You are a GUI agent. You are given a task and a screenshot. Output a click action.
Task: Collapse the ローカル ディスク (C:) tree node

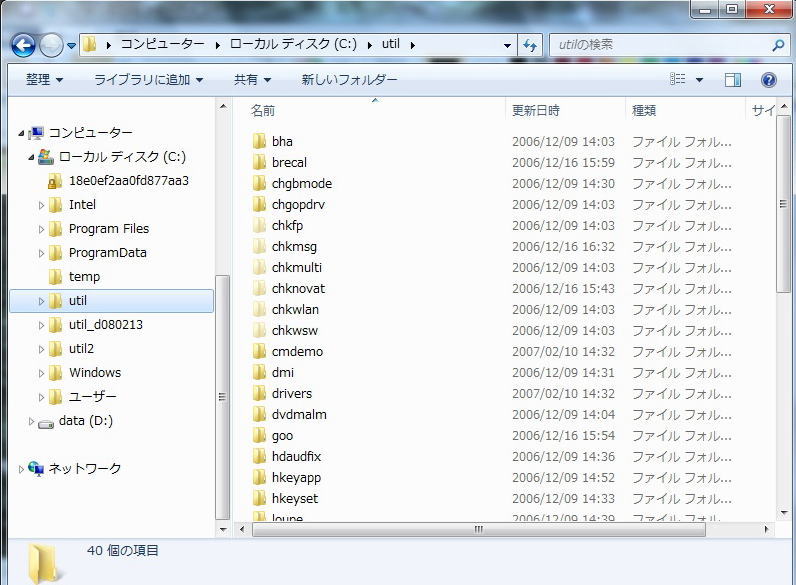coord(31,157)
